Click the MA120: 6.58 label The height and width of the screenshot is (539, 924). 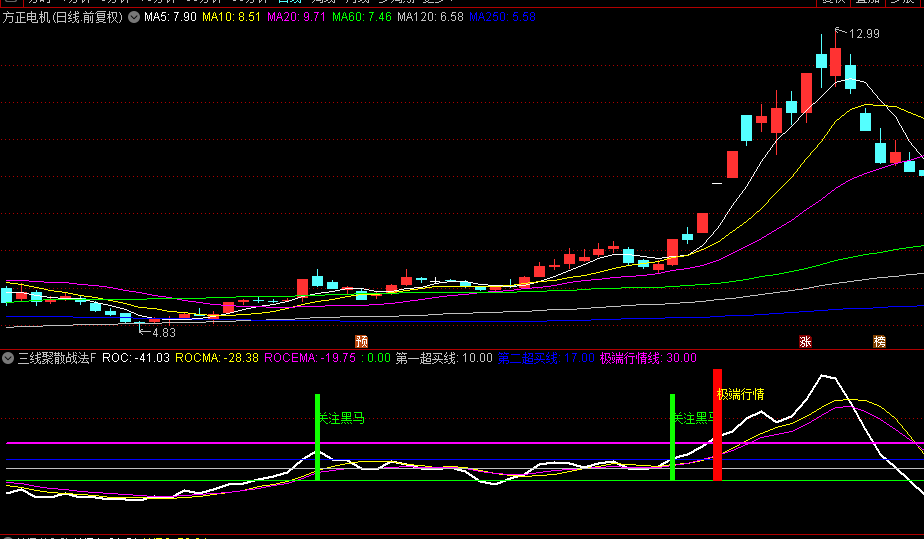(x=430, y=17)
